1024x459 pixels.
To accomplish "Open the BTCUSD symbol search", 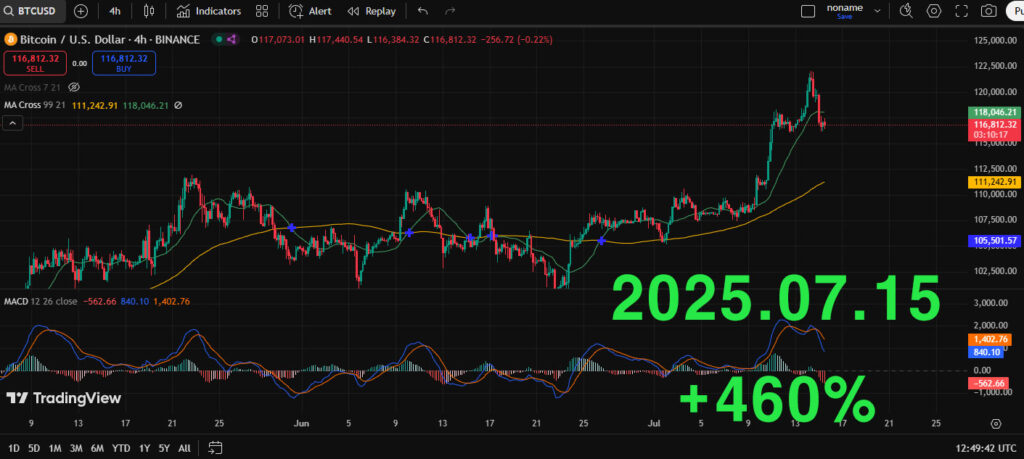I will click(31, 11).
